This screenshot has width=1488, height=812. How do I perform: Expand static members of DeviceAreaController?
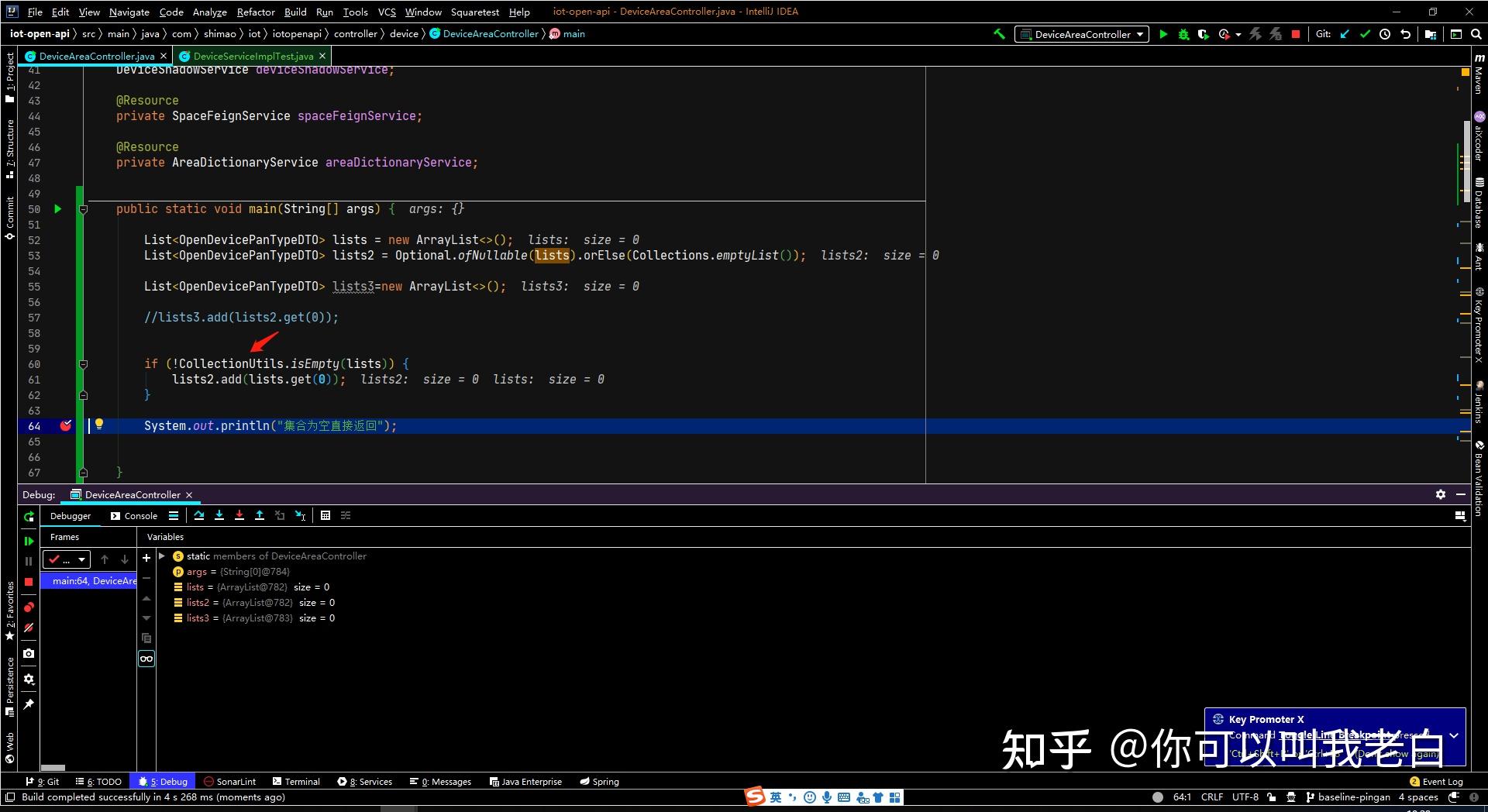(162, 556)
